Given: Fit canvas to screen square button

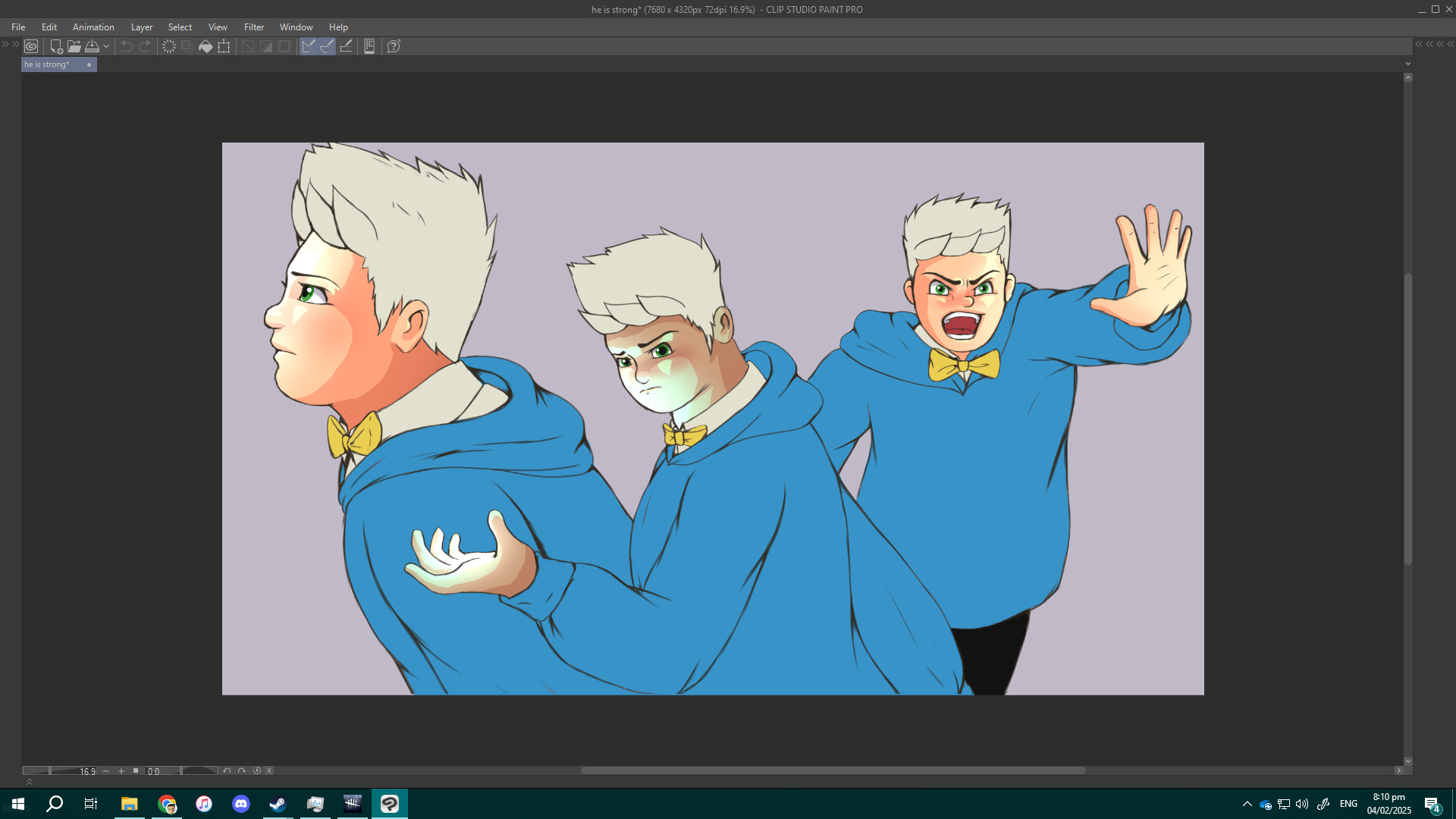Looking at the screenshot, I should click(136, 770).
